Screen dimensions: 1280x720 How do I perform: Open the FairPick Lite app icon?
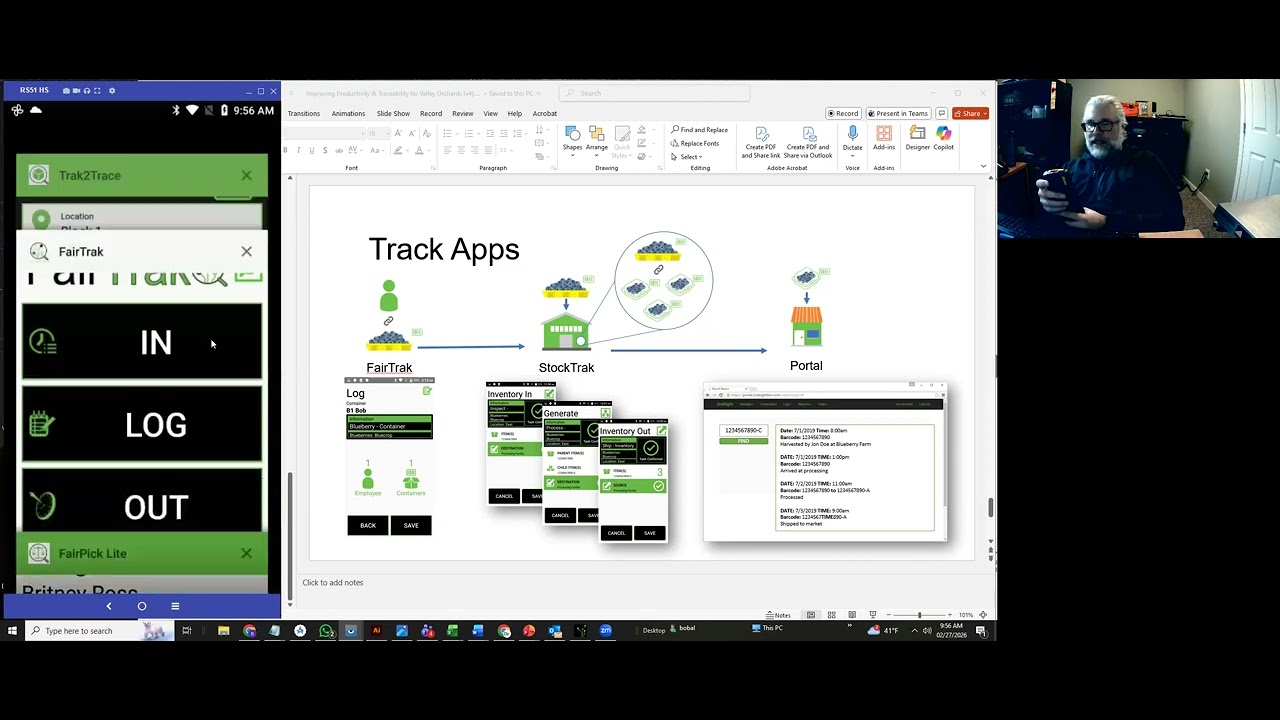tap(39, 553)
